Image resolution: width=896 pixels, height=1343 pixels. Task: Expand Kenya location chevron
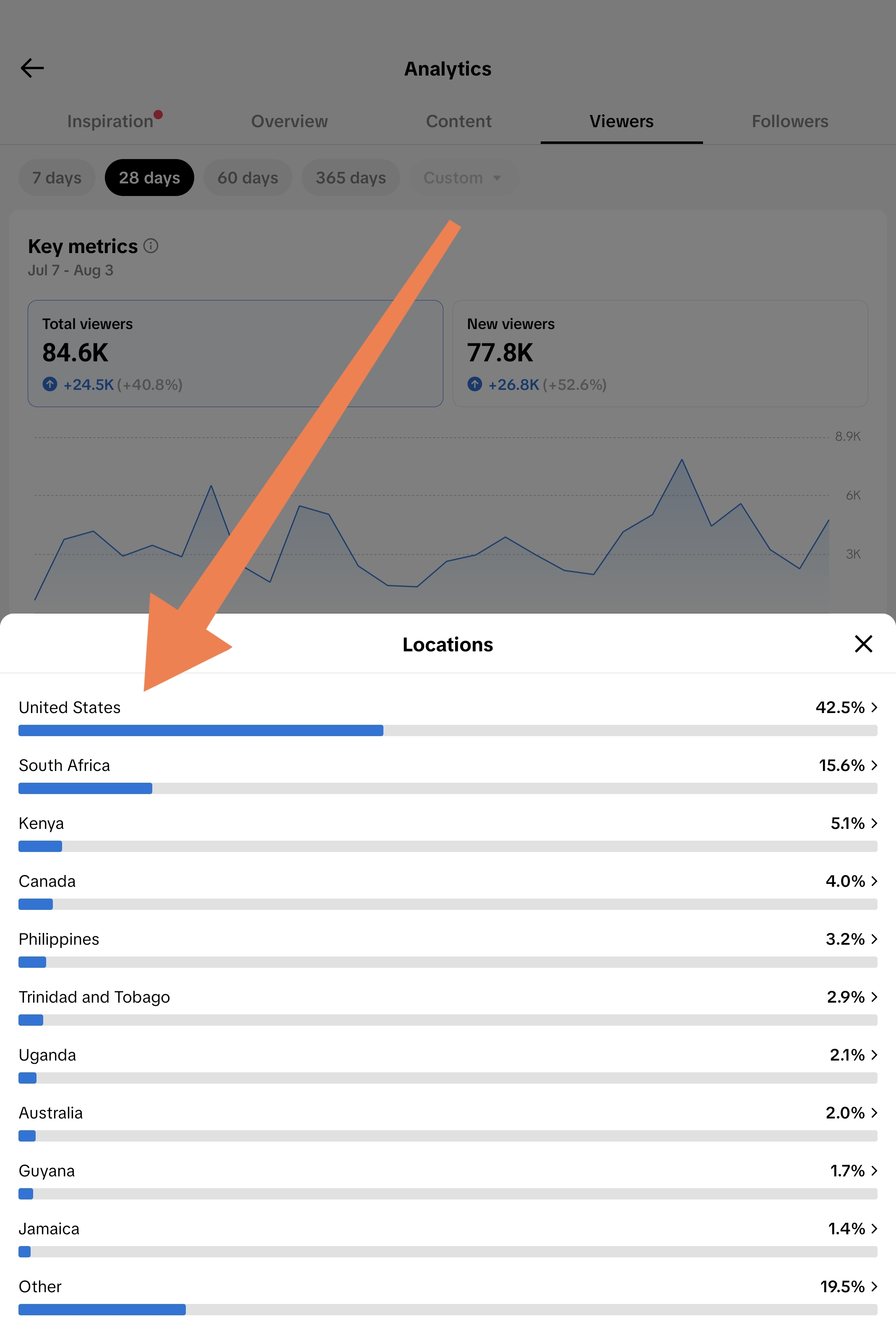tap(874, 823)
